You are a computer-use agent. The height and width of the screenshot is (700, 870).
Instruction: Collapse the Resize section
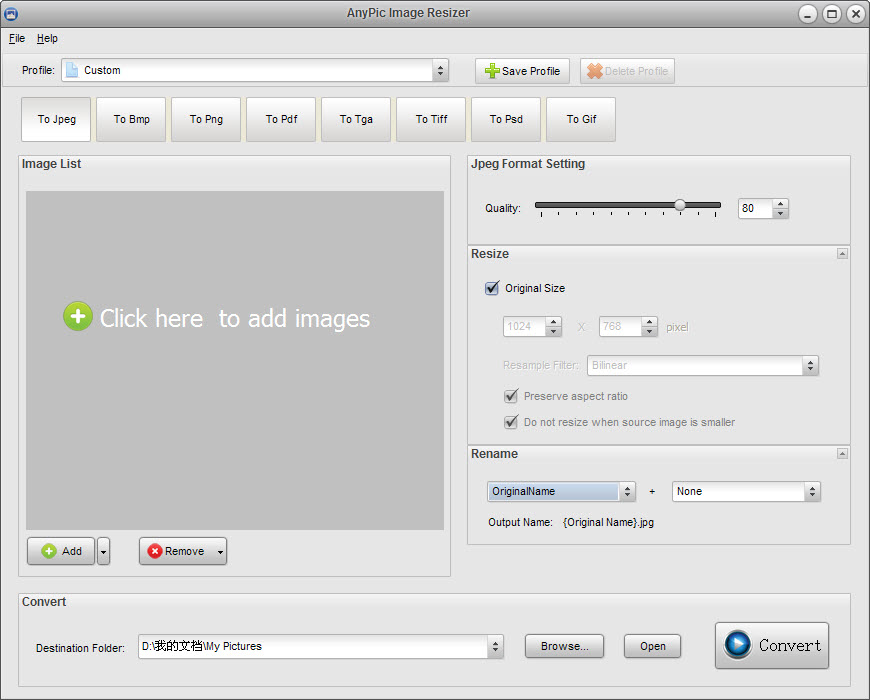pyautogui.click(x=842, y=253)
